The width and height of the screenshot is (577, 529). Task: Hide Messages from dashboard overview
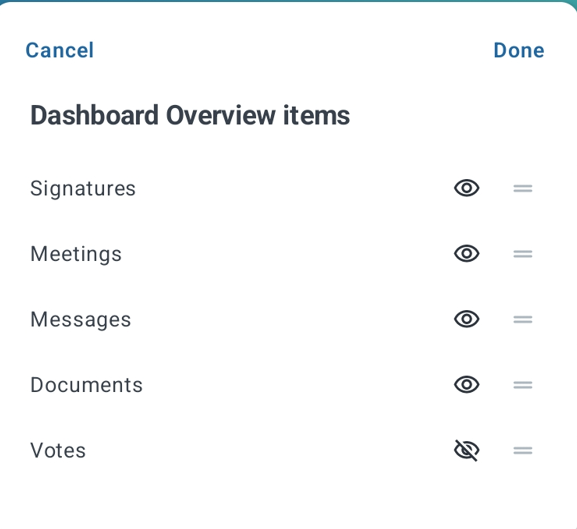466,319
